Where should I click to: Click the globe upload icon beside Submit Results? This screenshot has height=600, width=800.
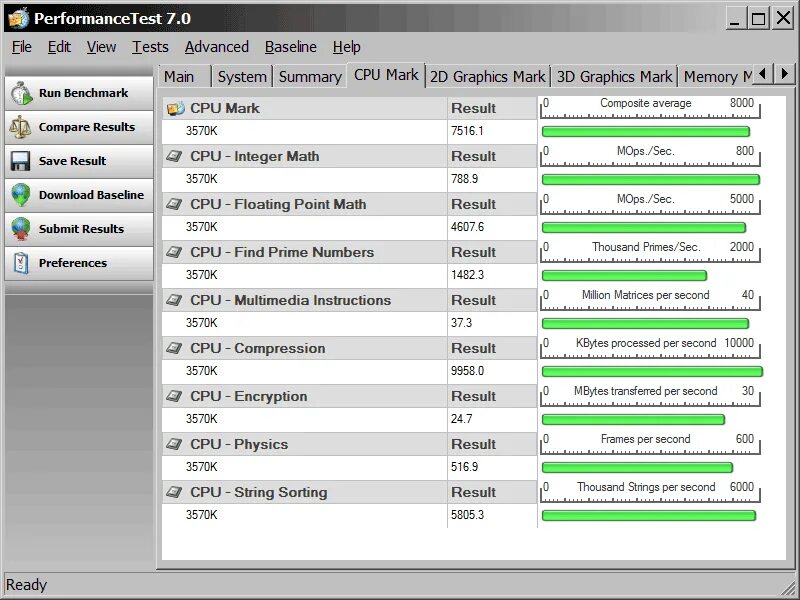(x=20, y=229)
